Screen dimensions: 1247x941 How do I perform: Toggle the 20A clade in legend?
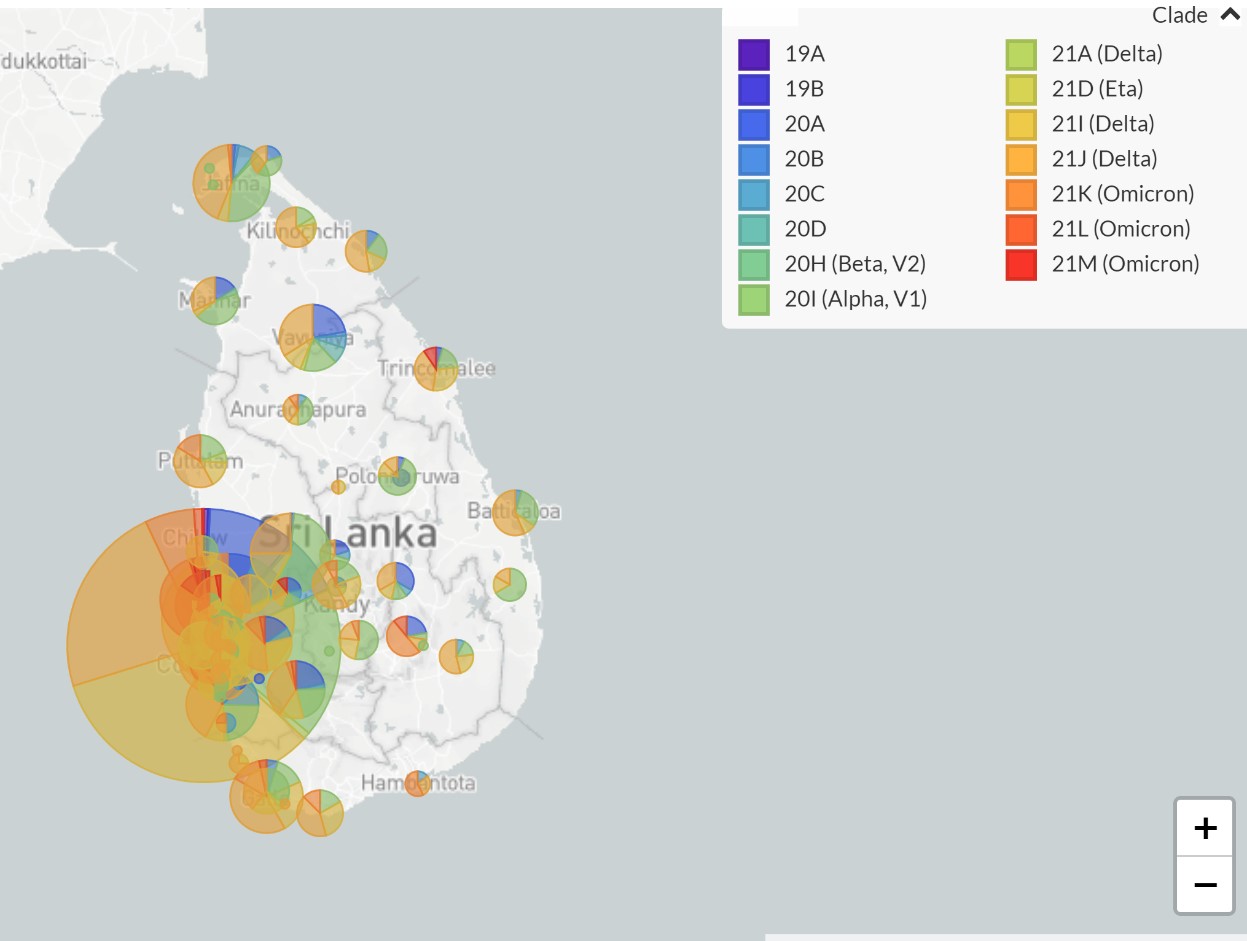pyautogui.click(x=804, y=124)
